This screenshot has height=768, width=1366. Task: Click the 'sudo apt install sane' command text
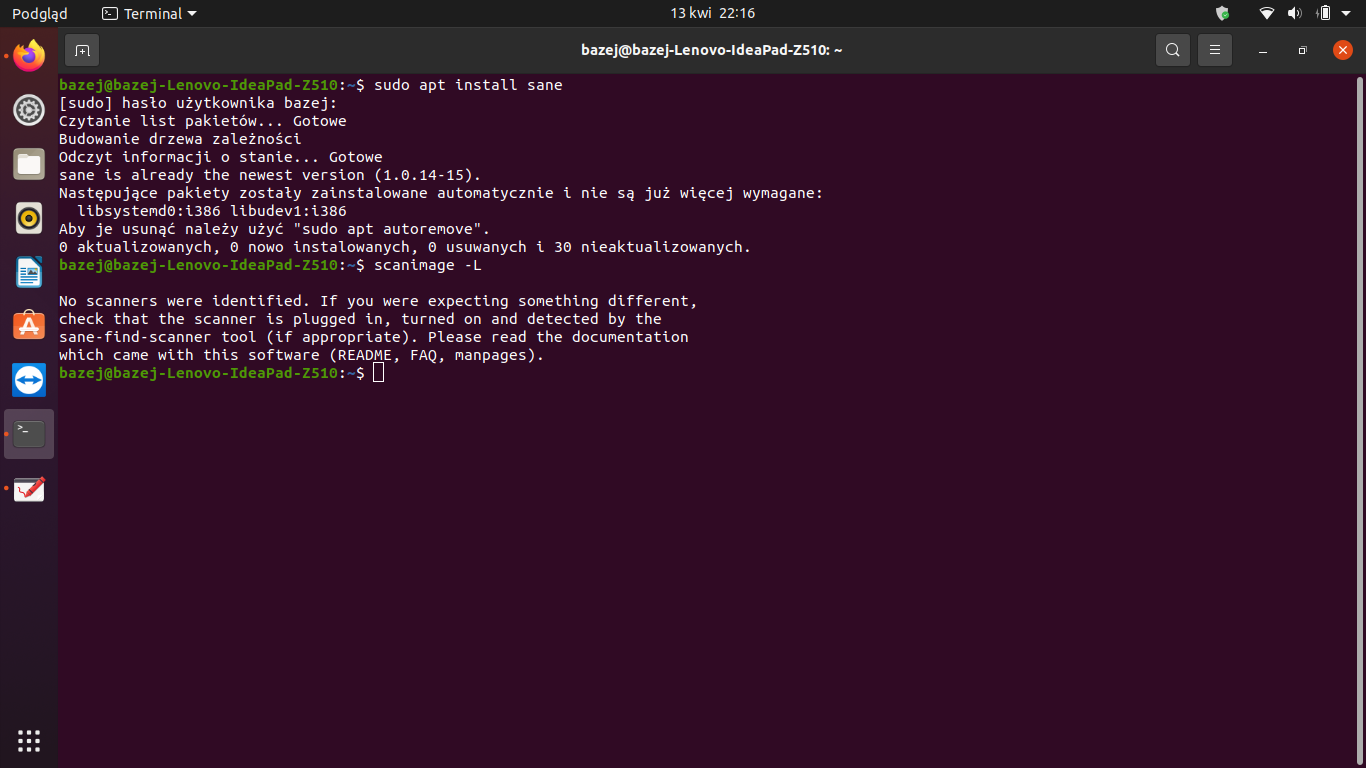pos(468,85)
